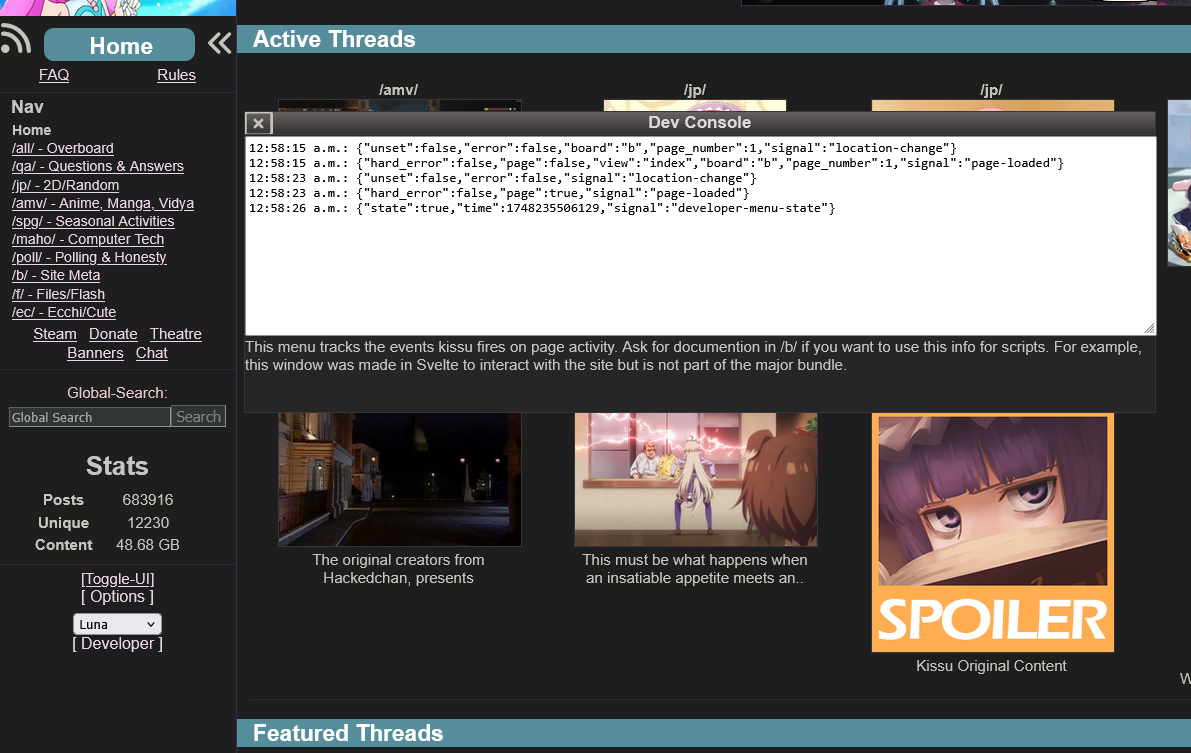The width and height of the screenshot is (1191, 753).
Task: Go to /f/ - Files/Flash board
Action: tap(58, 294)
